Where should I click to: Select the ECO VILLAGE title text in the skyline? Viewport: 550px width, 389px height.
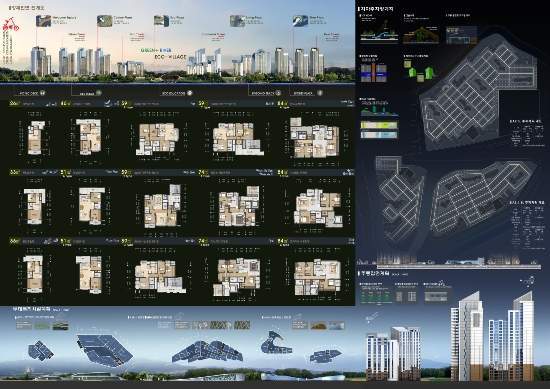[x=170, y=56]
